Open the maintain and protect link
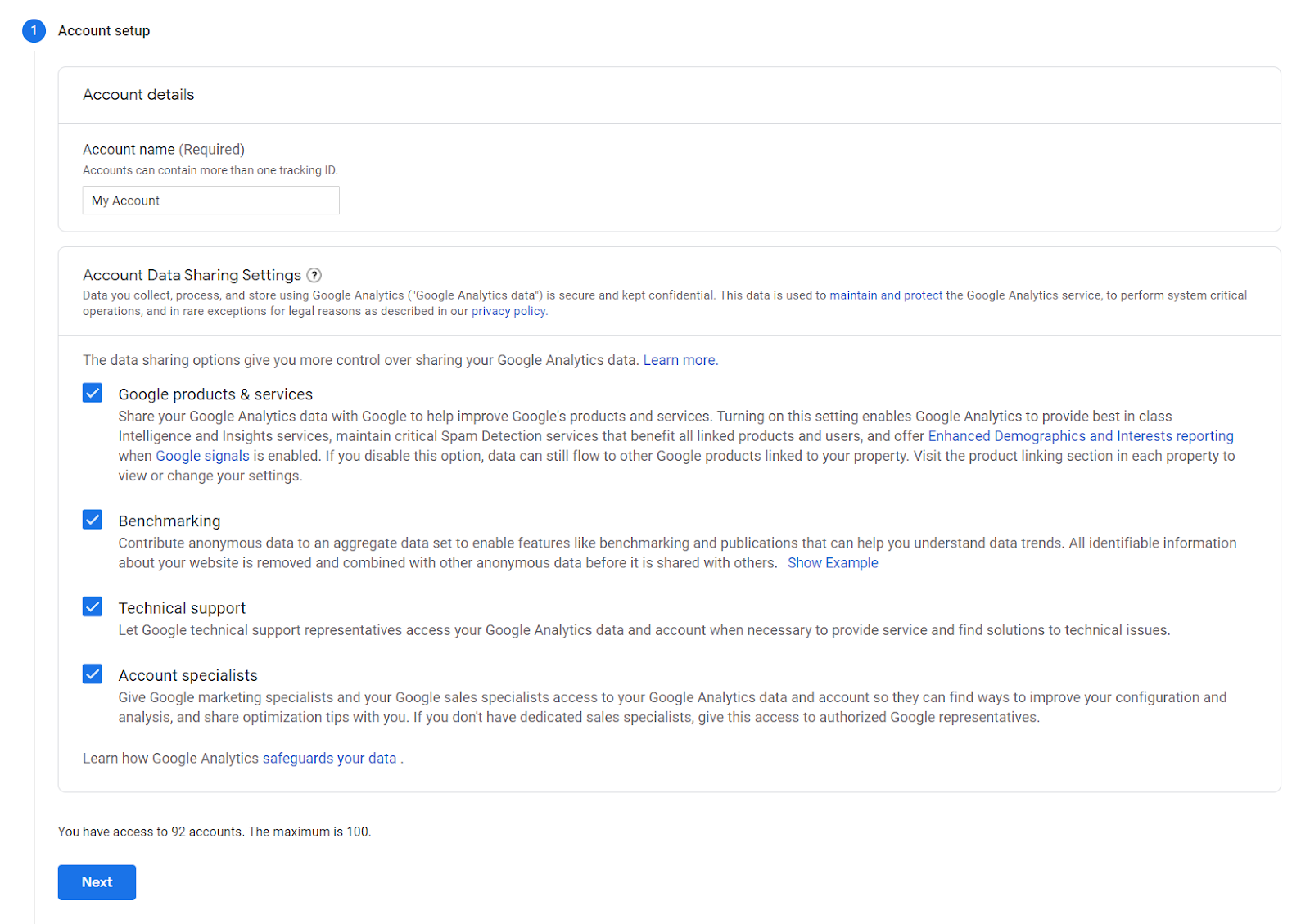Image resolution: width=1310 pixels, height=924 pixels. pyautogui.click(x=886, y=295)
